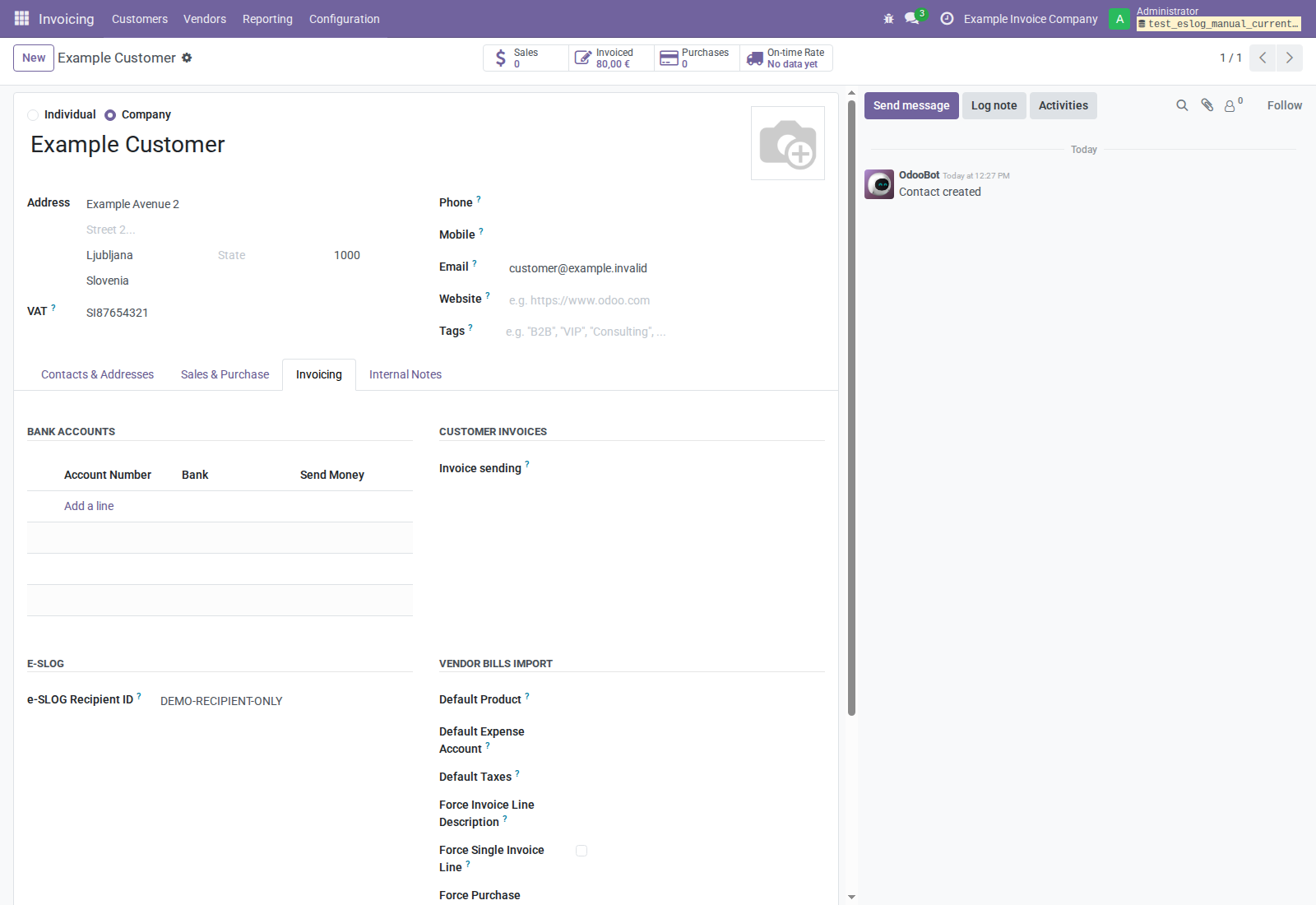The height and width of the screenshot is (905, 1316).
Task: Switch to Sales & Purchase tab
Action: (x=225, y=374)
